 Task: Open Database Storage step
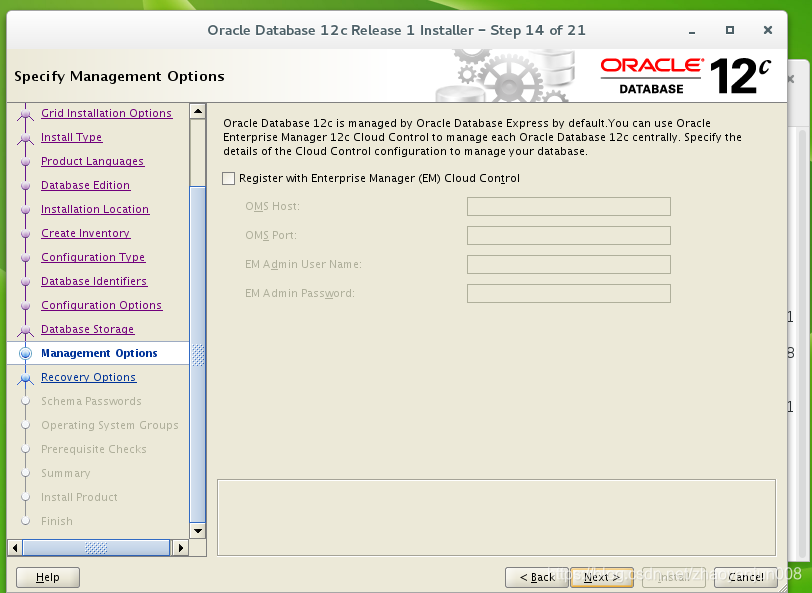pyautogui.click(x=88, y=329)
